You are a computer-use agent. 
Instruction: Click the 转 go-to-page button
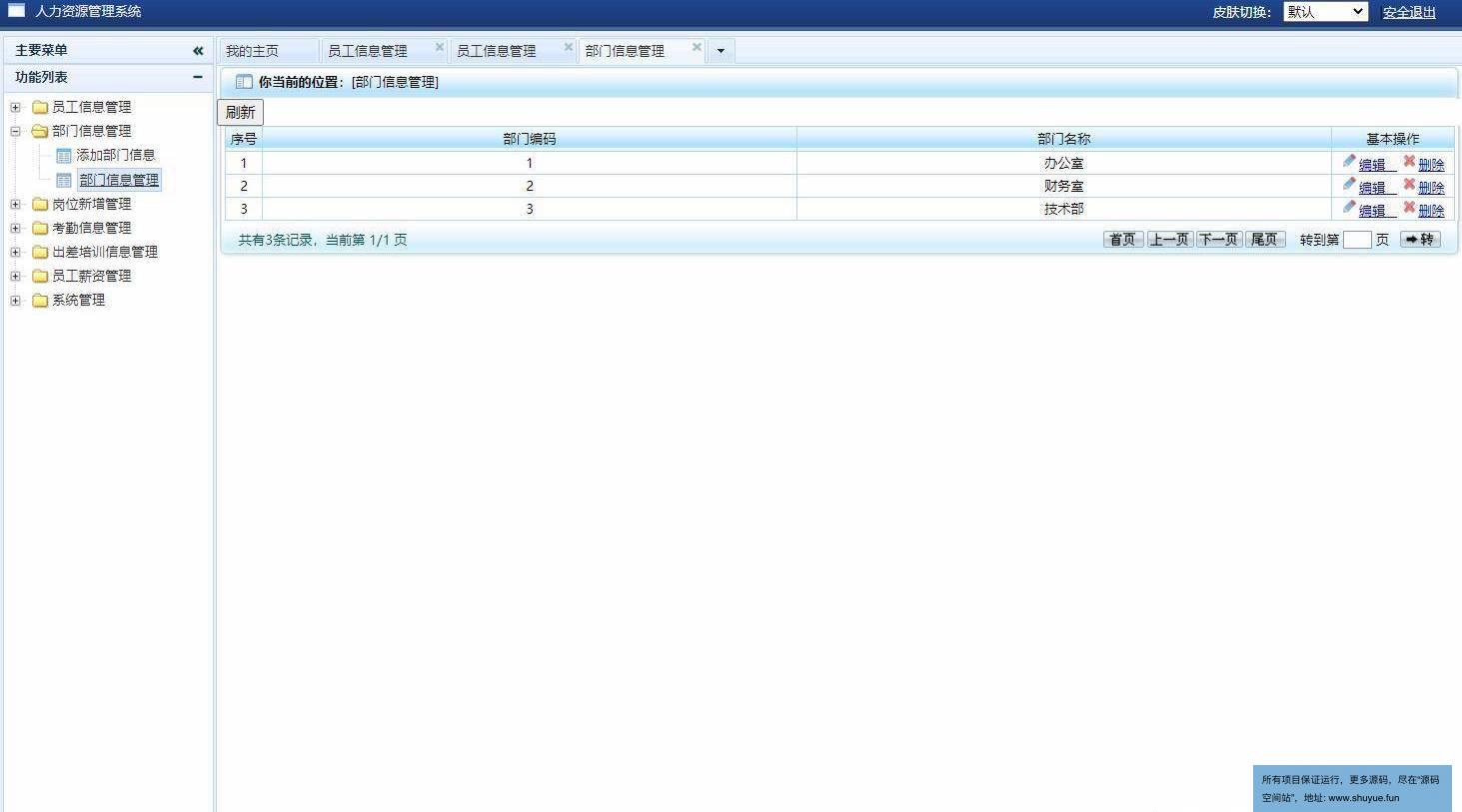click(1420, 240)
